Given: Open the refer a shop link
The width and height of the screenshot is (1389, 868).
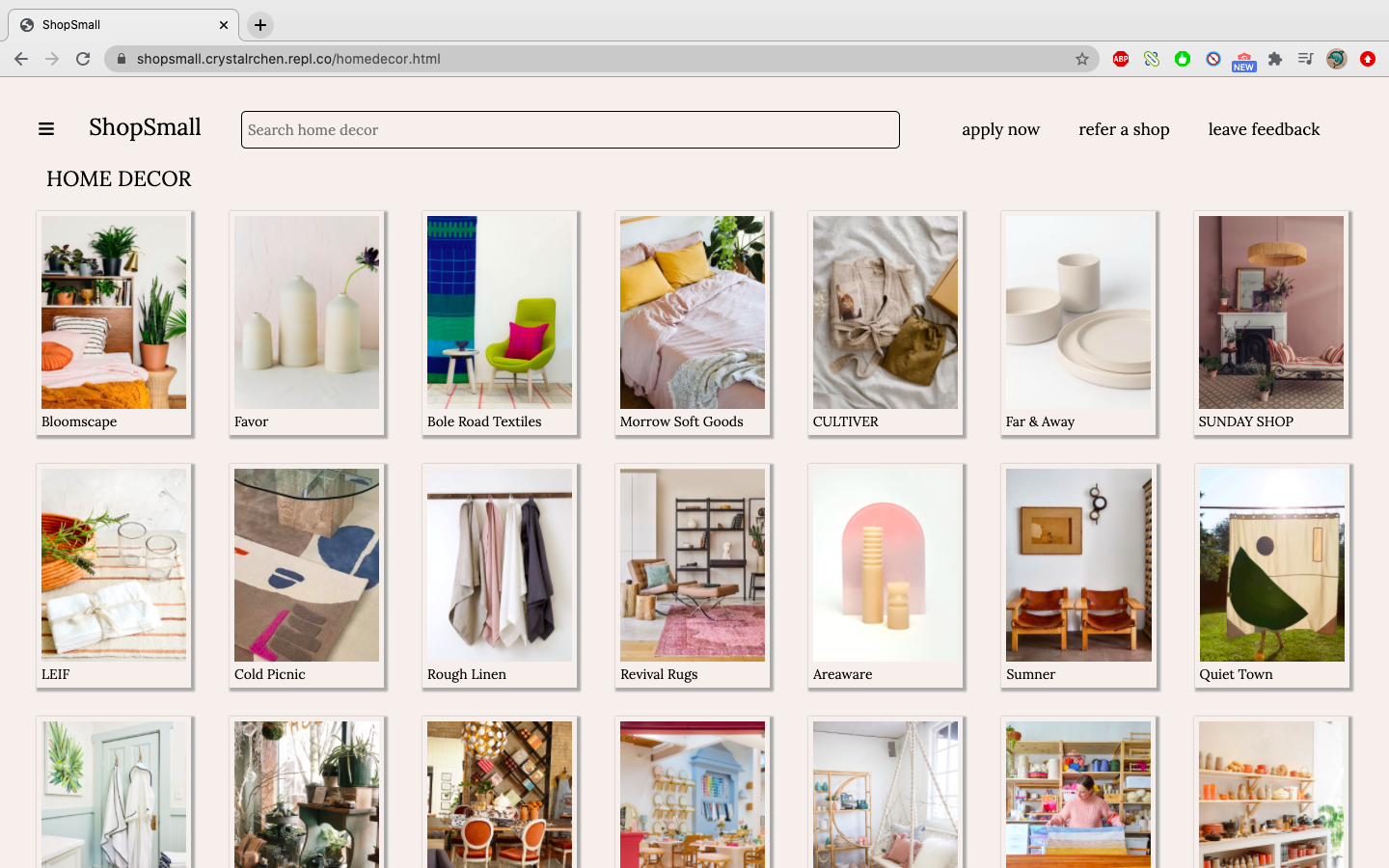Looking at the screenshot, I should (x=1124, y=129).
